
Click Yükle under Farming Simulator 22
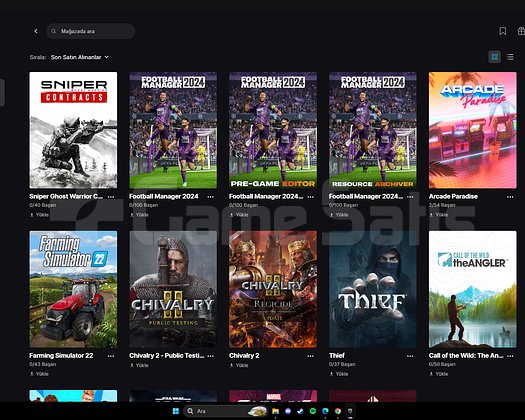tap(40, 374)
